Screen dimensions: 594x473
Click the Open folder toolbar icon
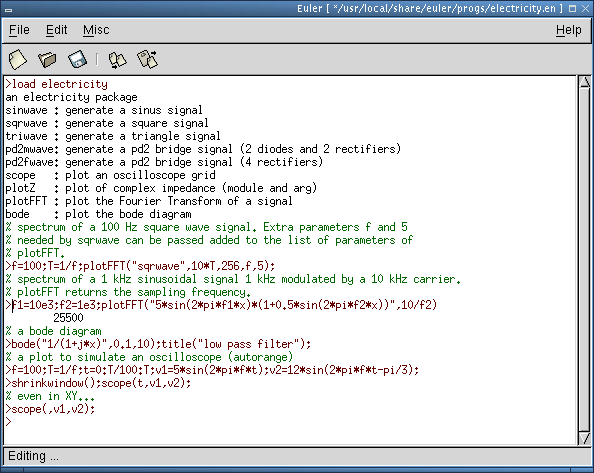pos(47,59)
